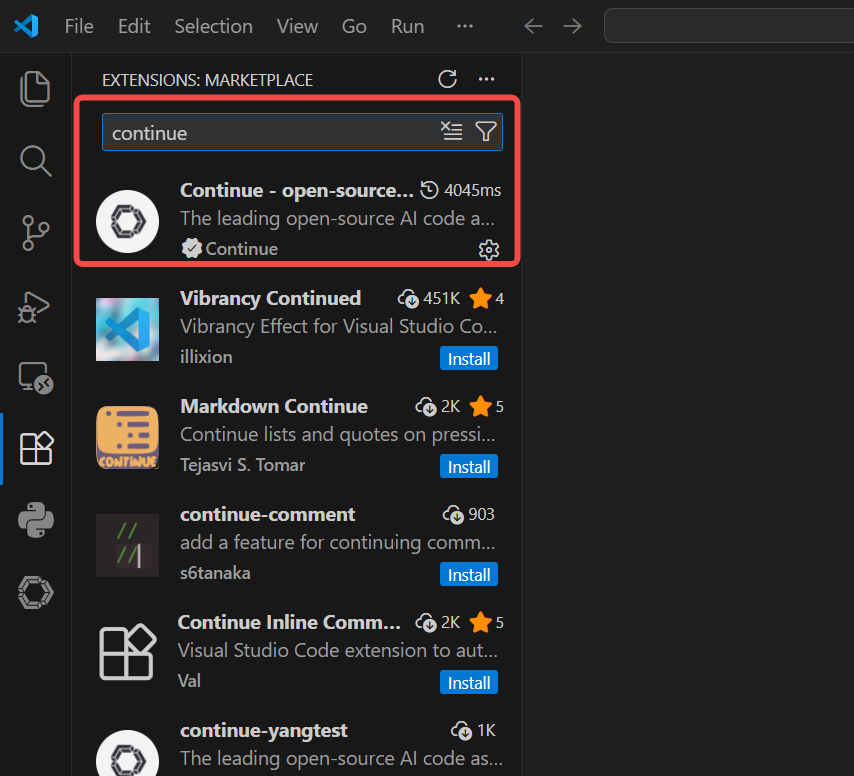Install Markdown Continue extension

[468, 467]
